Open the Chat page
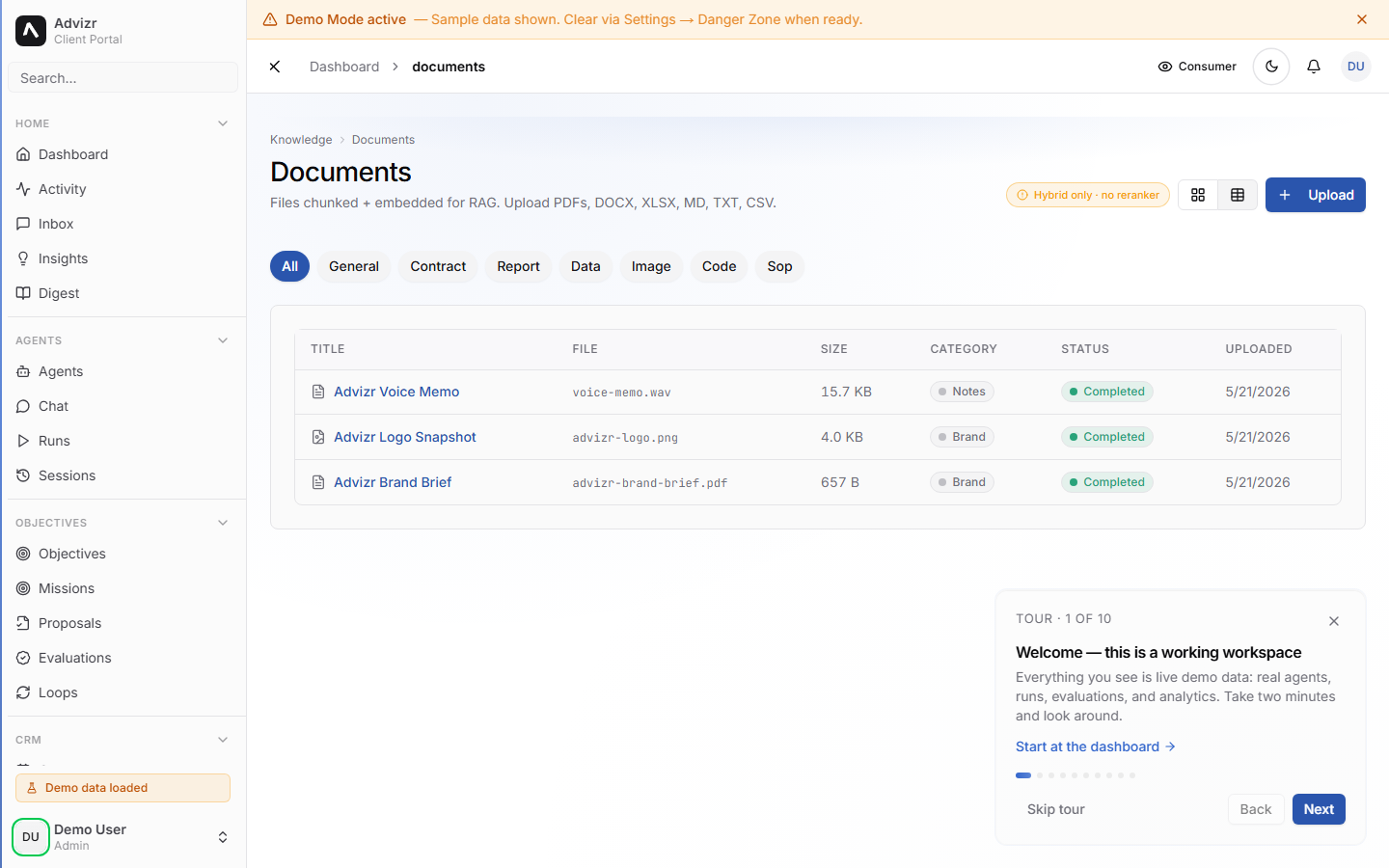The width and height of the screenshot is (1389, 868). click(x=123, y=406)
